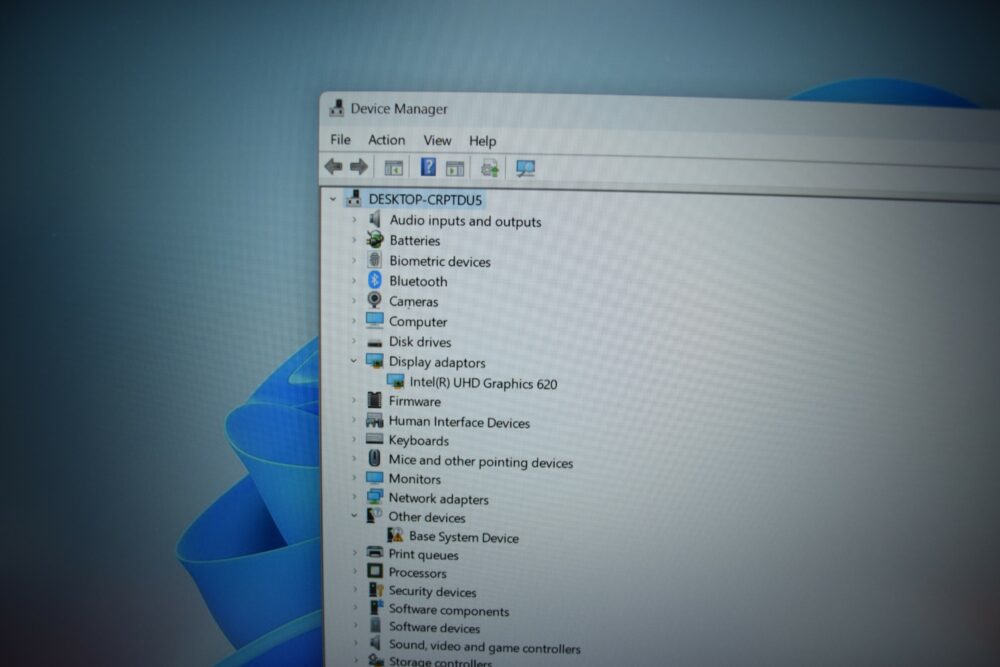Click the Batteries category icon
The image size is (1000, 667).
375,240
